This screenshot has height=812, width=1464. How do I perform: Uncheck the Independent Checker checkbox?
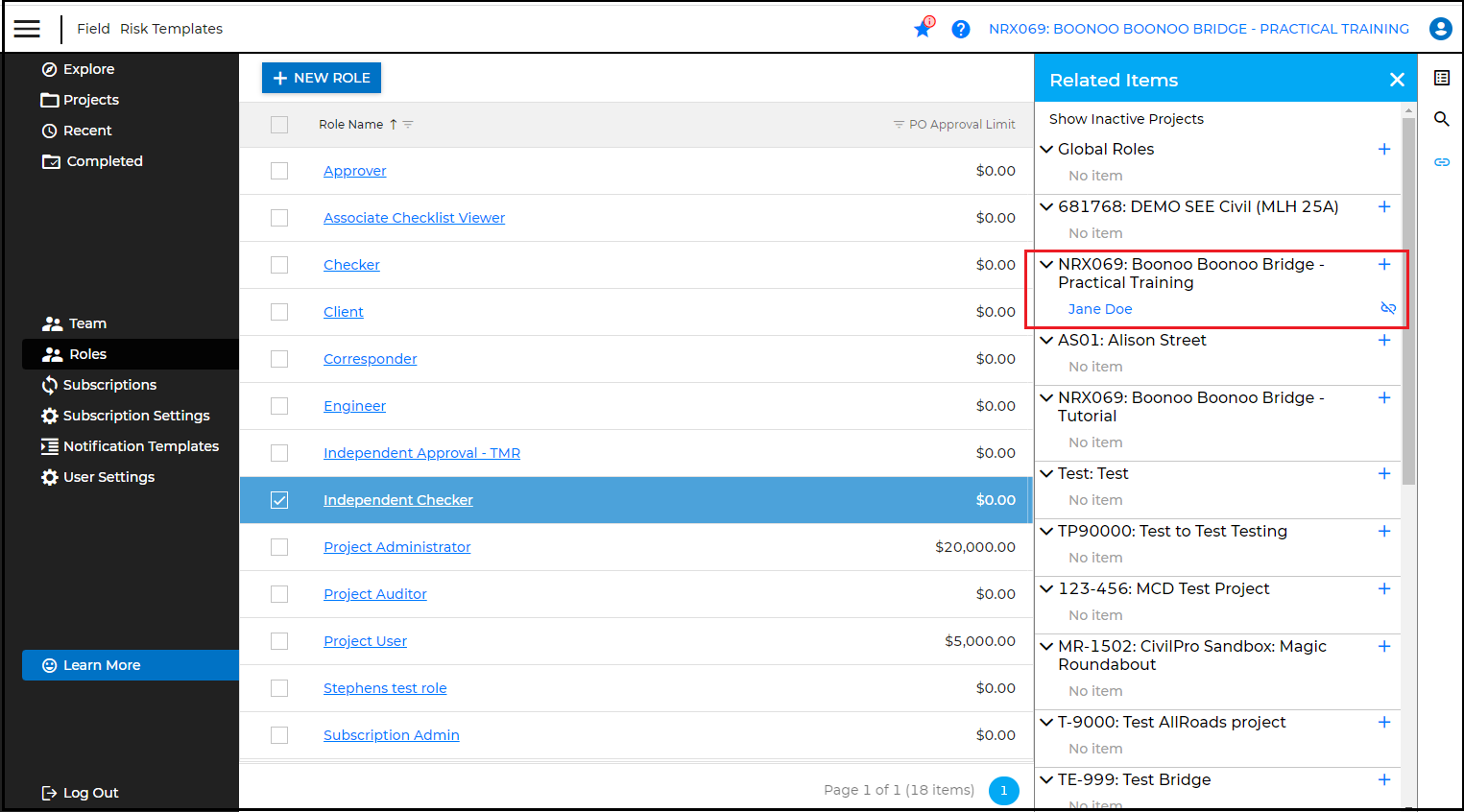coord(279,500)
